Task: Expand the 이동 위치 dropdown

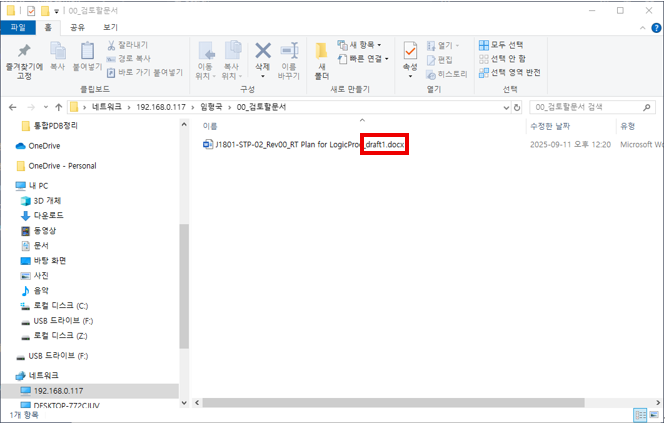Action: pos(206,76)
